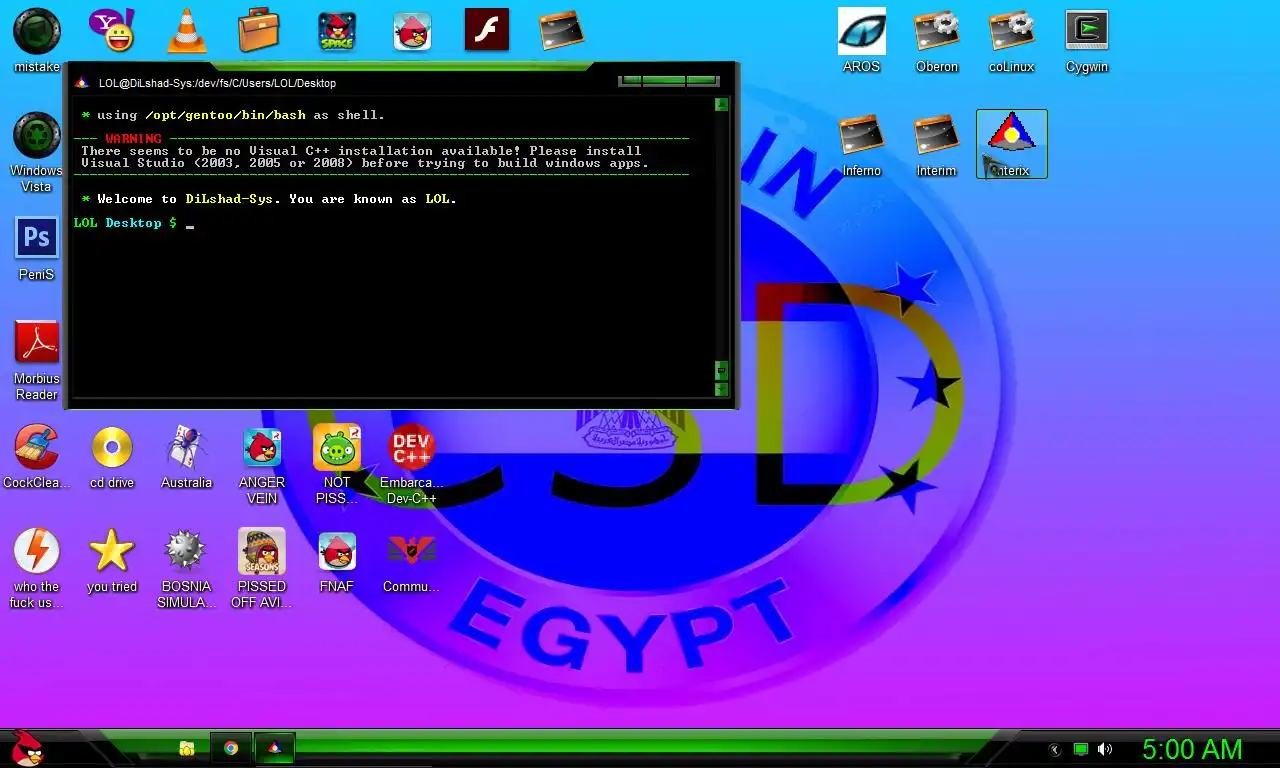Open the ANGER VEIN Angry Birds shortcut
This screenshot has height=768, width=1280.
pos(262,465)
